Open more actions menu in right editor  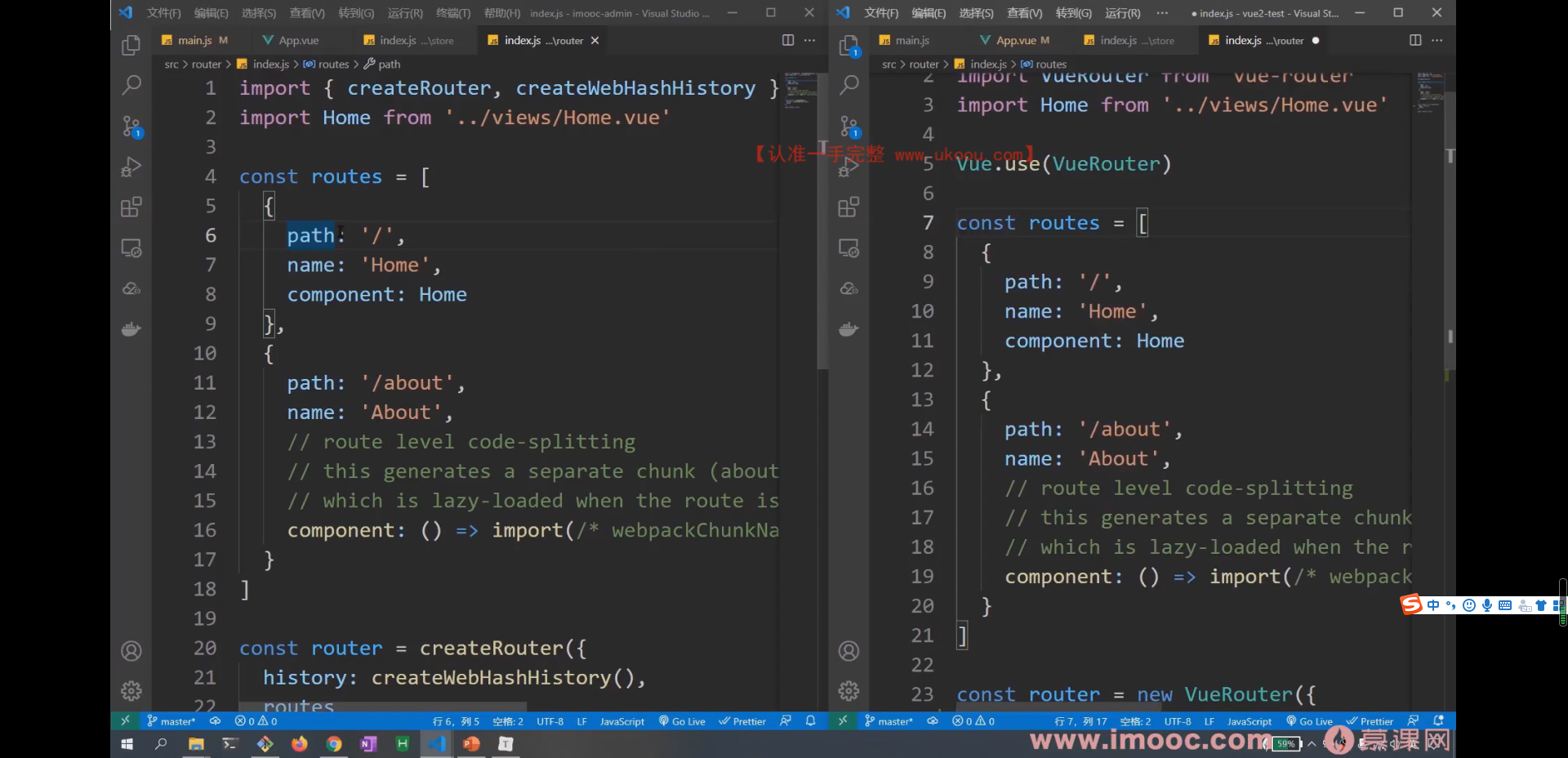click(x=1437, y=40)
